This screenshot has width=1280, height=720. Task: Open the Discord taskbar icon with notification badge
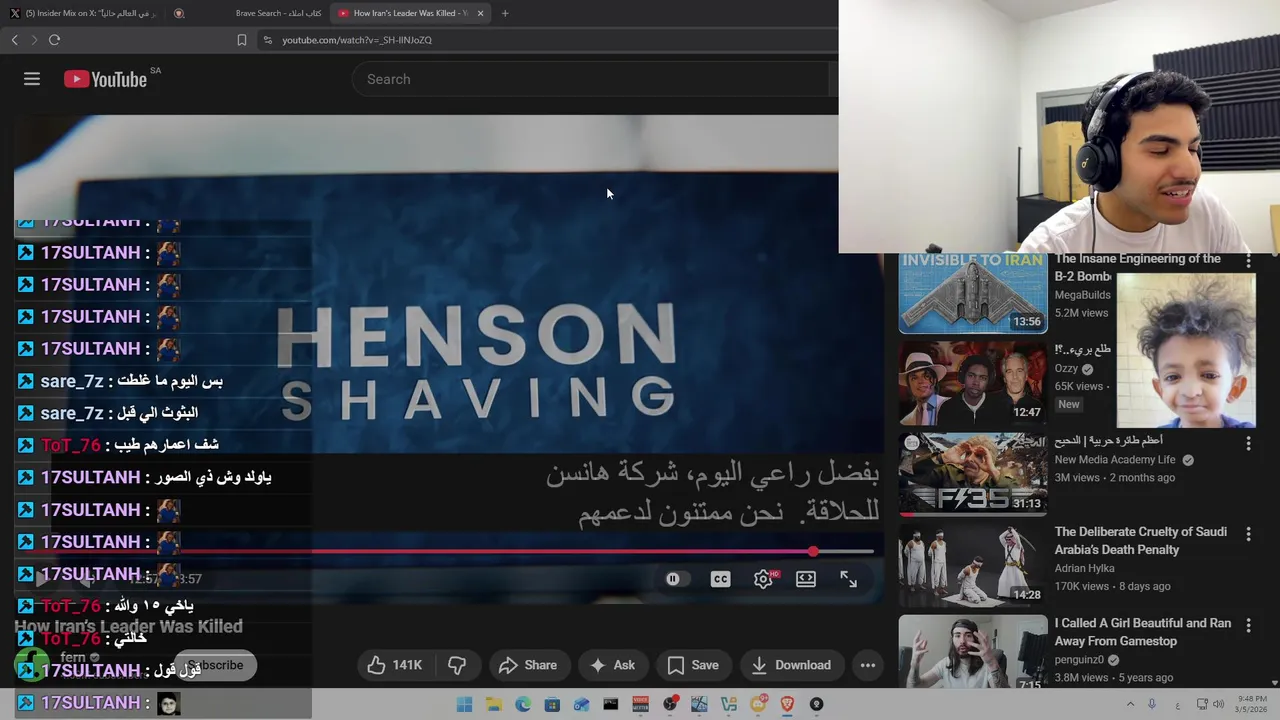[x=758, y=704]
